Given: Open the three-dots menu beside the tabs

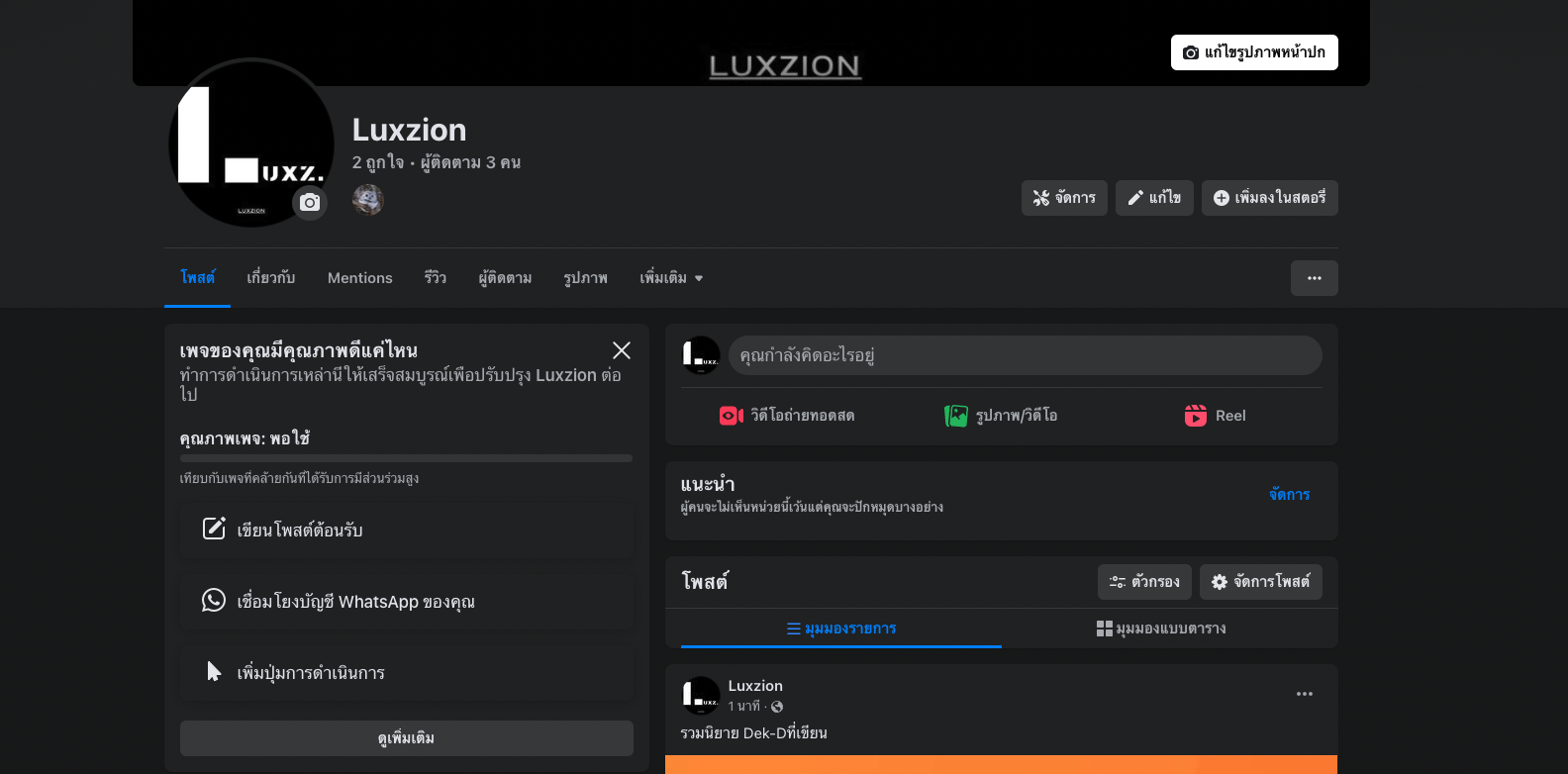Looking at the screenshot, I should click(x=1315, y=278).
